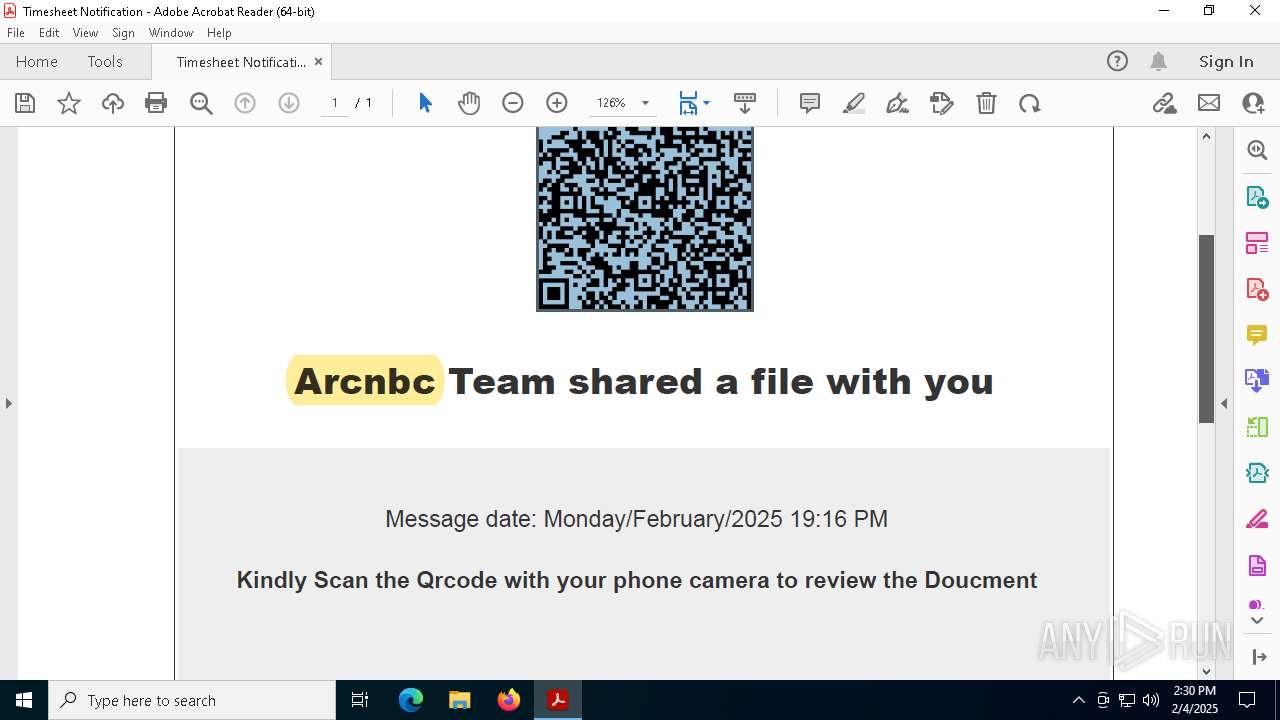Show more tools with sidebar down chevron
1280x720 pixels.
(x=1257, y=621)
